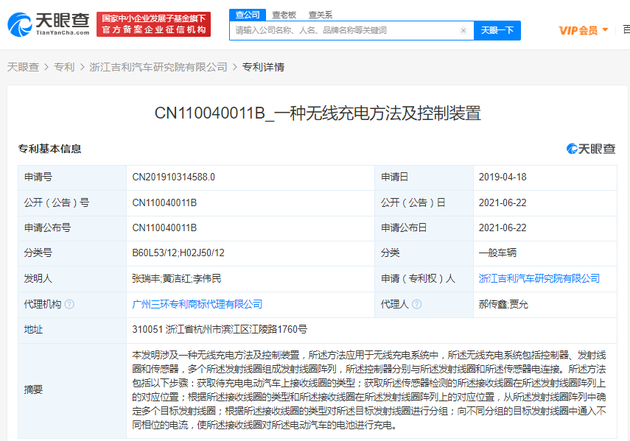630x441 pixels.
Task: Select the 查公司 search tab
Action: [x=248, y=15]
